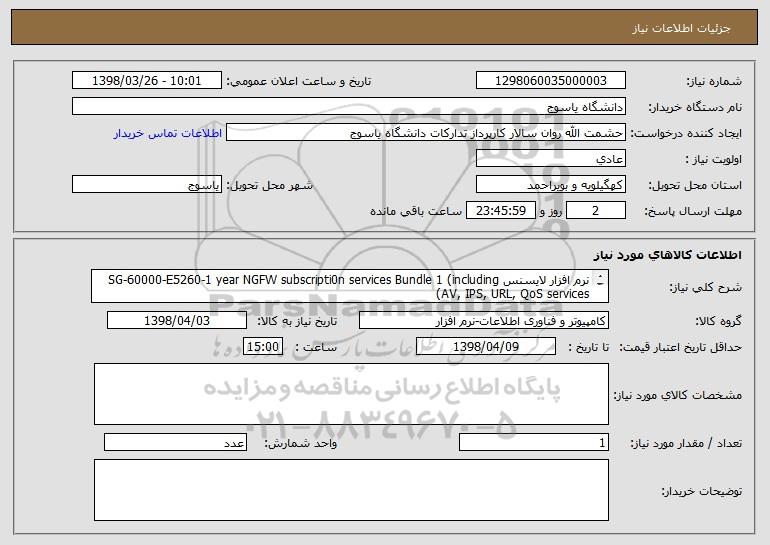
Task: Click the general description box with SG-60000-E5260
Action: coord(350,286)
